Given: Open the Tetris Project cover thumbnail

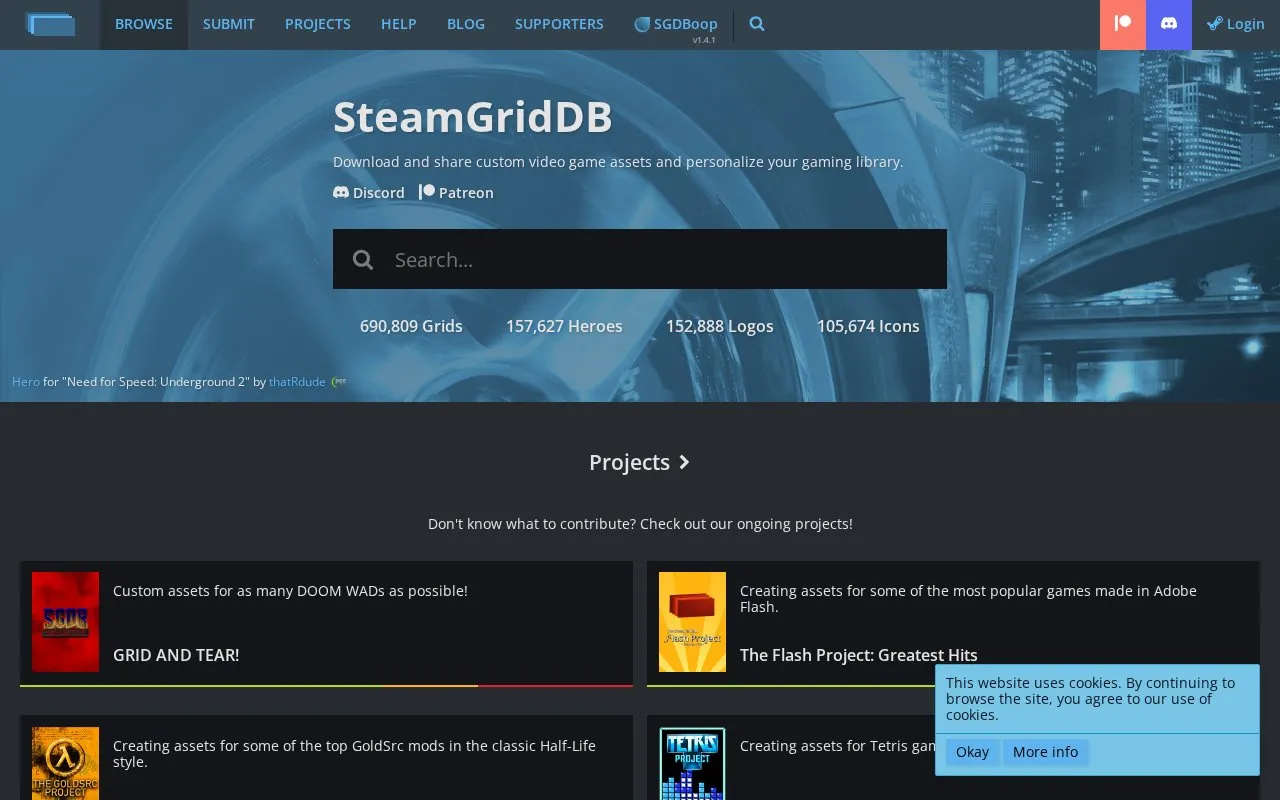Looking at the screenshot, I should 692,763.
